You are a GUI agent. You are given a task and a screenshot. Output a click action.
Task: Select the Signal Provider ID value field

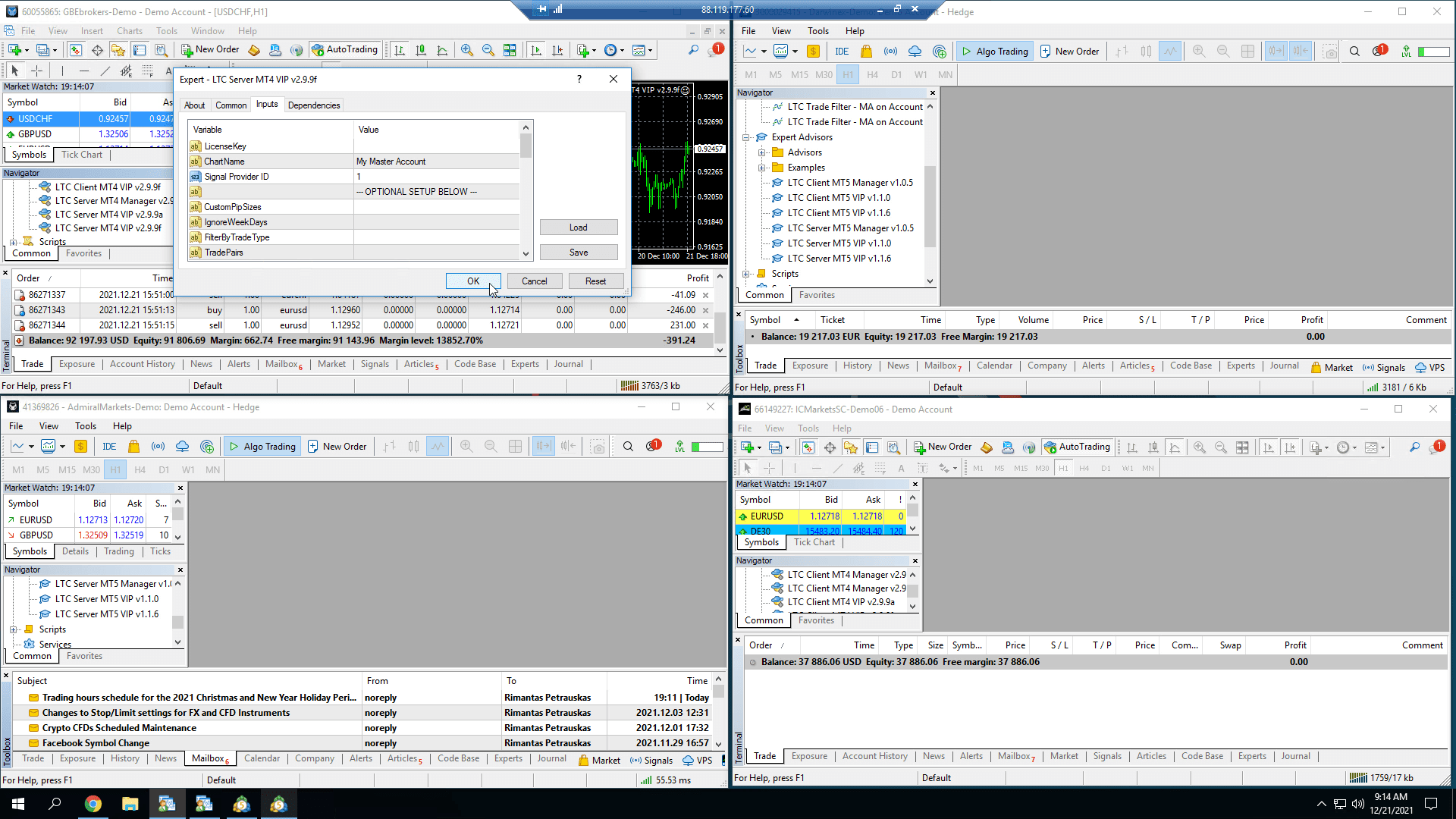(x=436, y=177)
